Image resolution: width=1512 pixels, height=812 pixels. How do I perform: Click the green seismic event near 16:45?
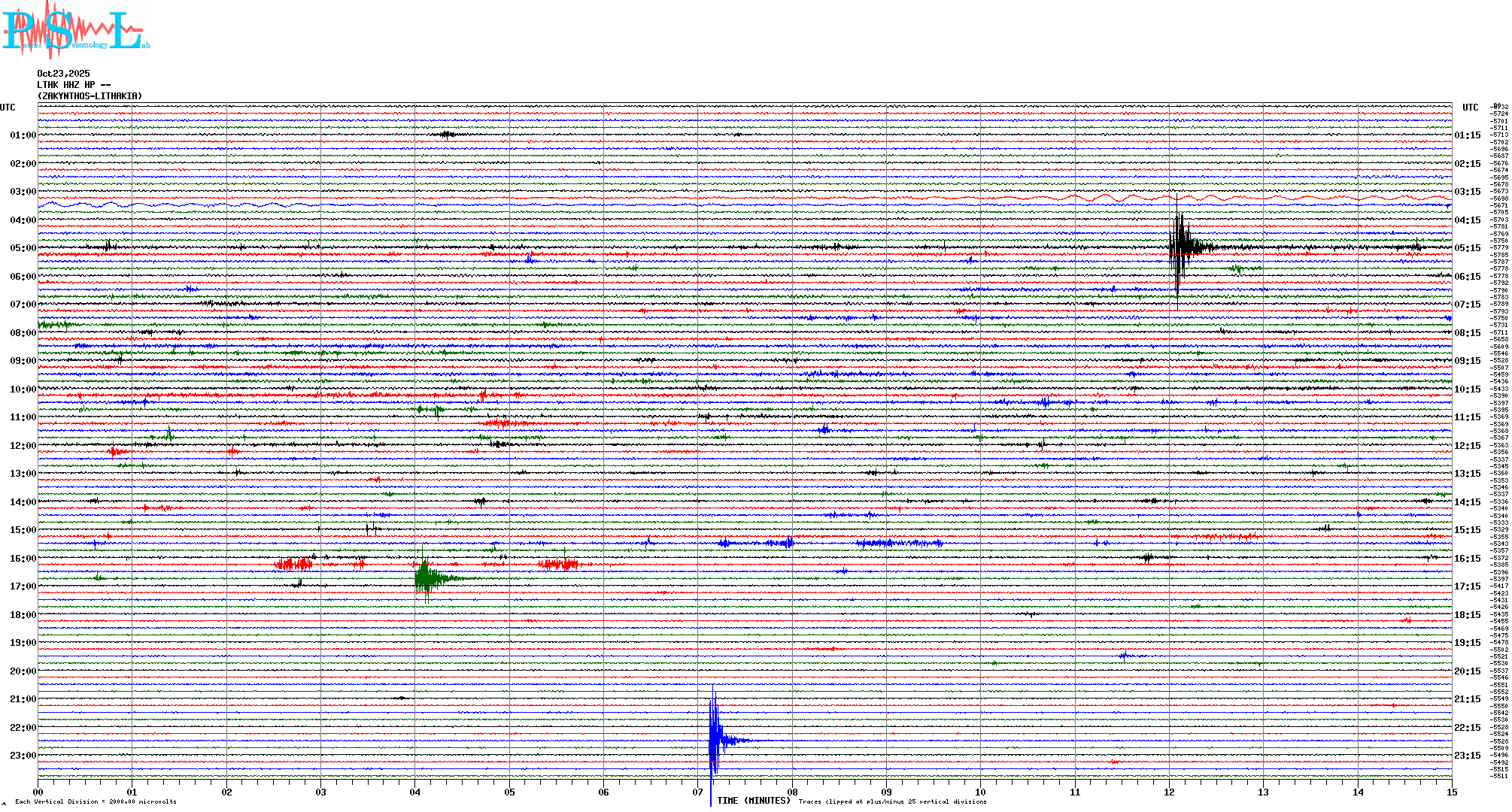click(427, 578)
